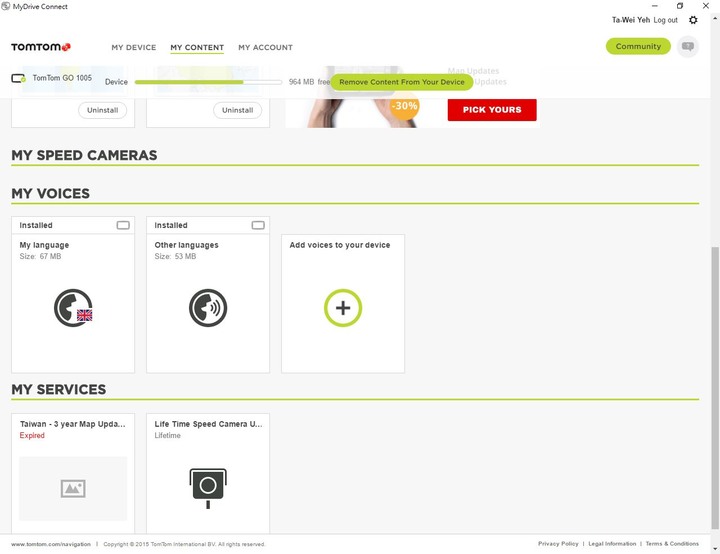This screenshot has width=720, height=554.
Task: Click the TomTom GO 1005 device icon
Action: pos(18,78)
